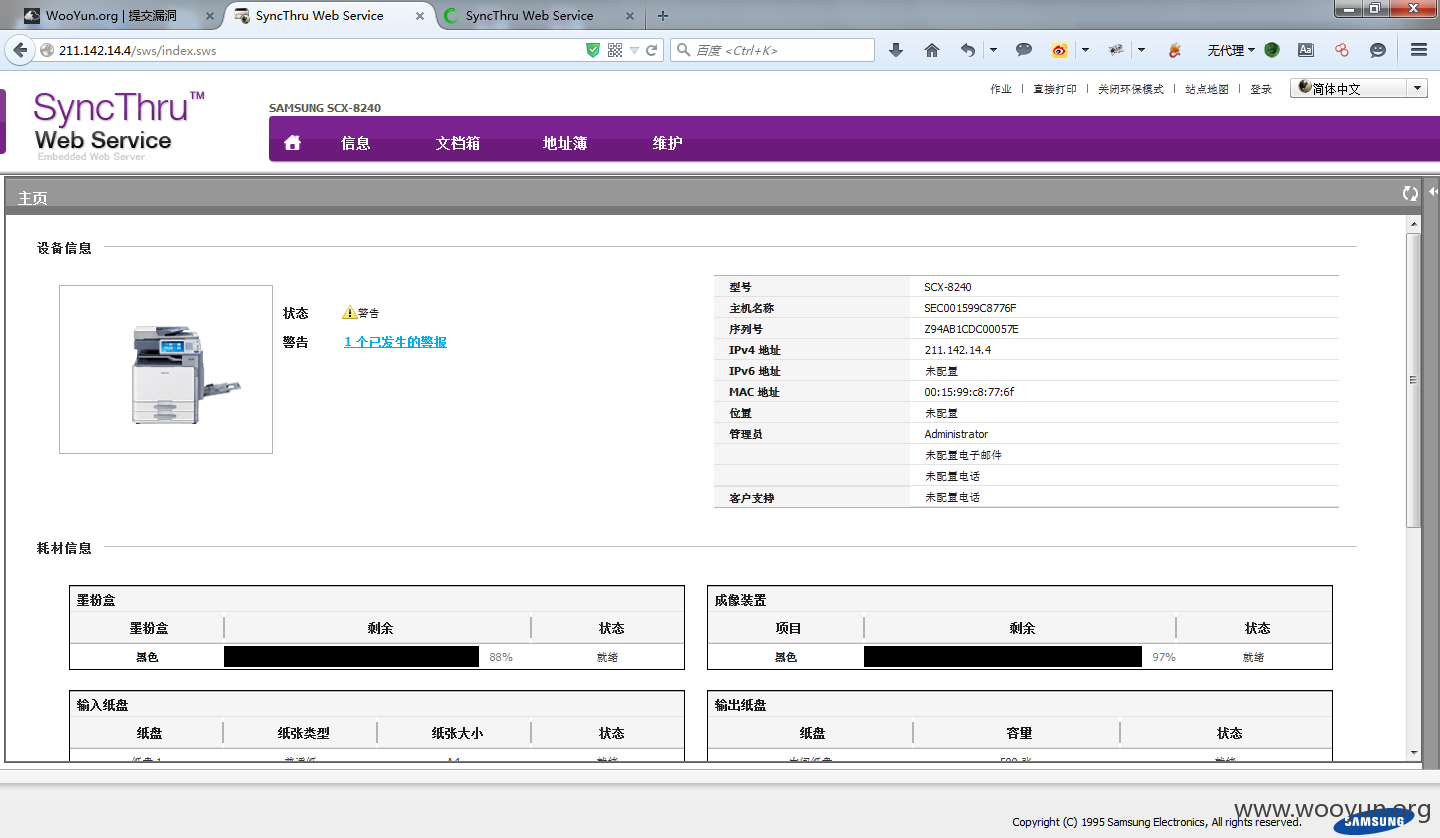Click the Administrator value
The image size is (1440, 838).
(956, 434)
